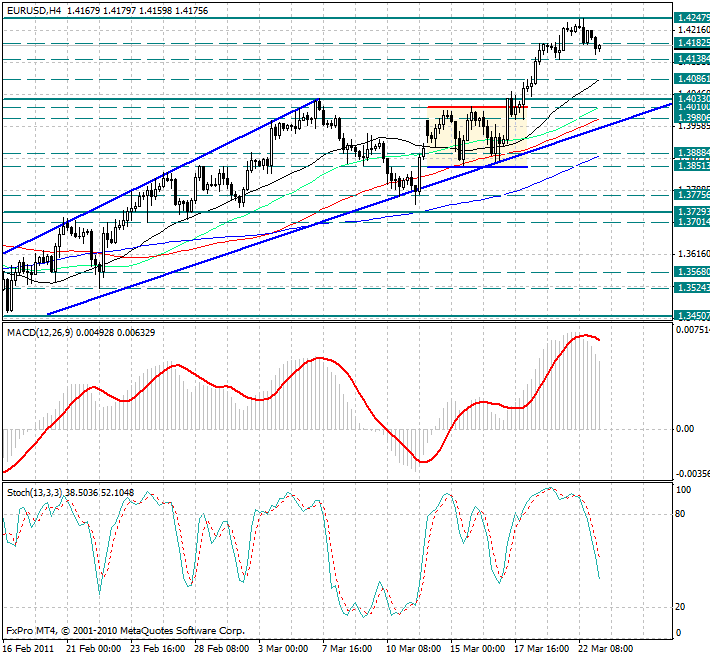The height and width of the screenshot is (656, 710).
Task: Click the 80 level on Stochastic scale
Action: 680,514
